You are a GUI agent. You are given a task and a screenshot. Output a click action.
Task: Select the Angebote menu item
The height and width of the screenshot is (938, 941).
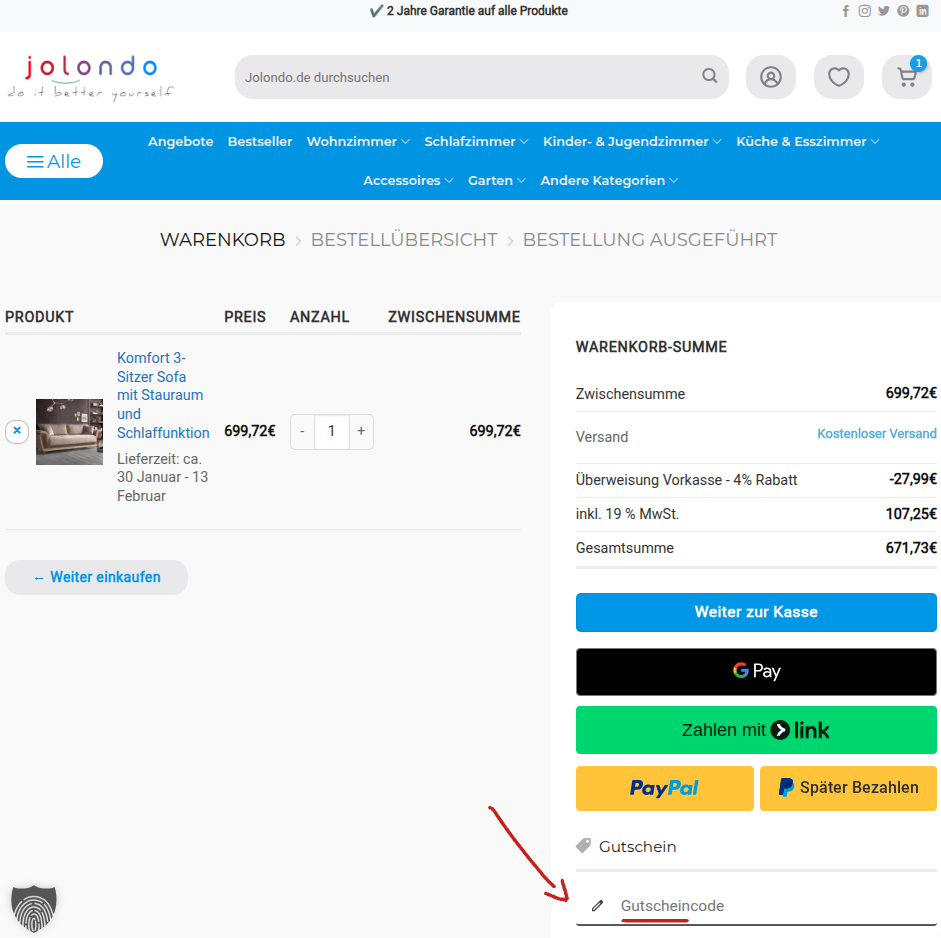(180, 141)
